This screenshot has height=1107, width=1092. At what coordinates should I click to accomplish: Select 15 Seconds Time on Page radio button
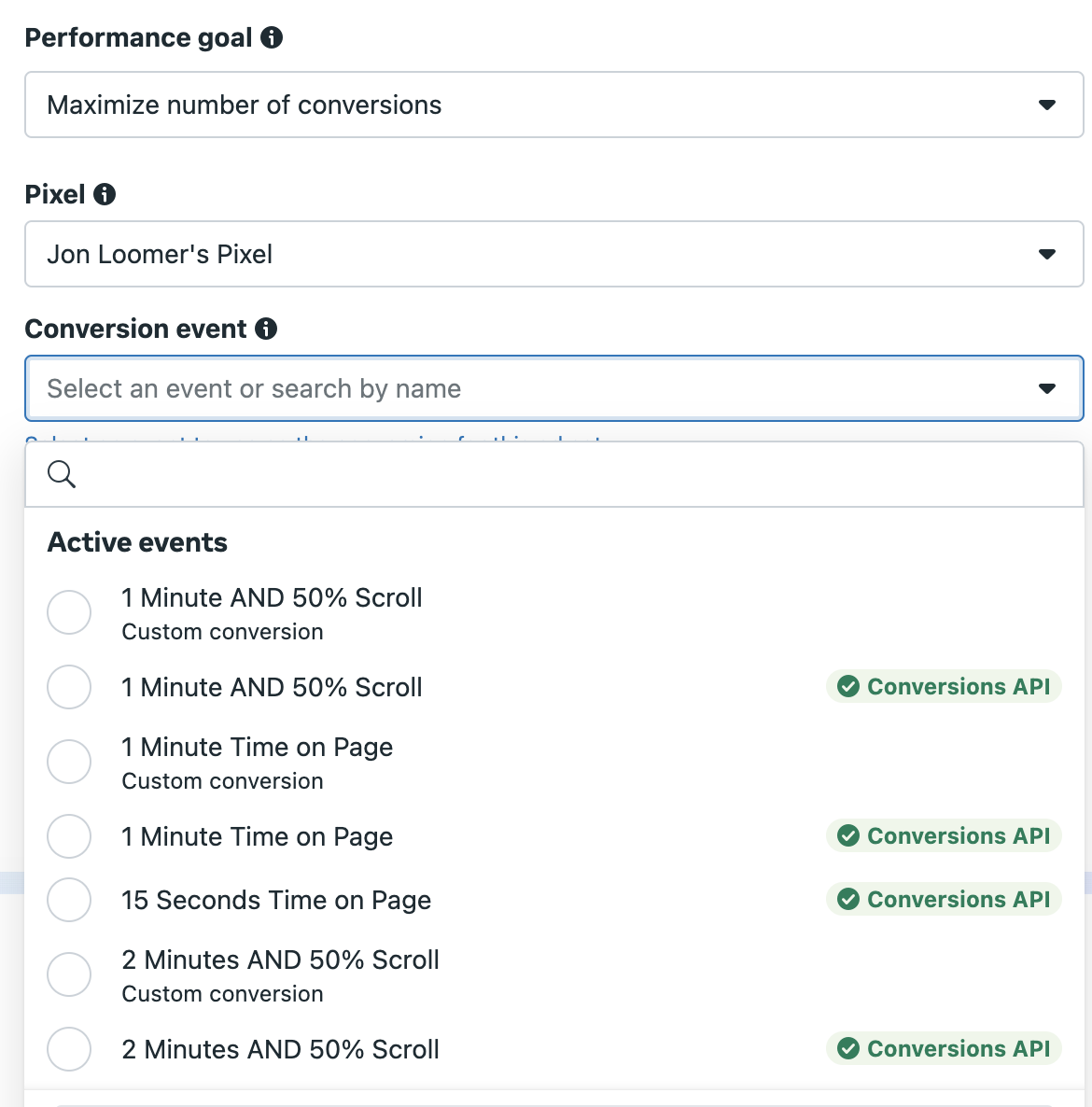(69, 900)
